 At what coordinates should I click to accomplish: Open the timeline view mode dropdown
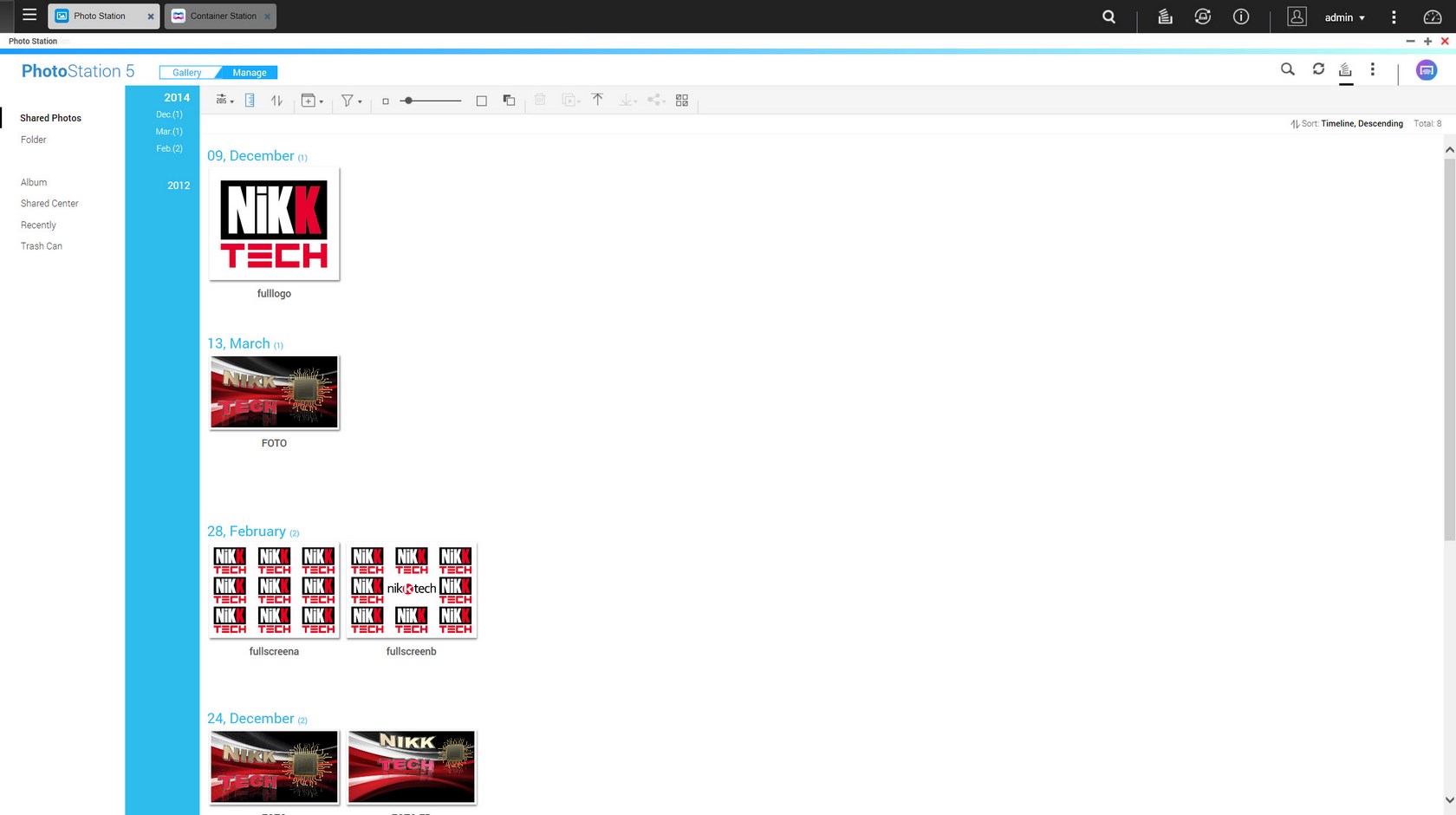[x=225, y=101]
